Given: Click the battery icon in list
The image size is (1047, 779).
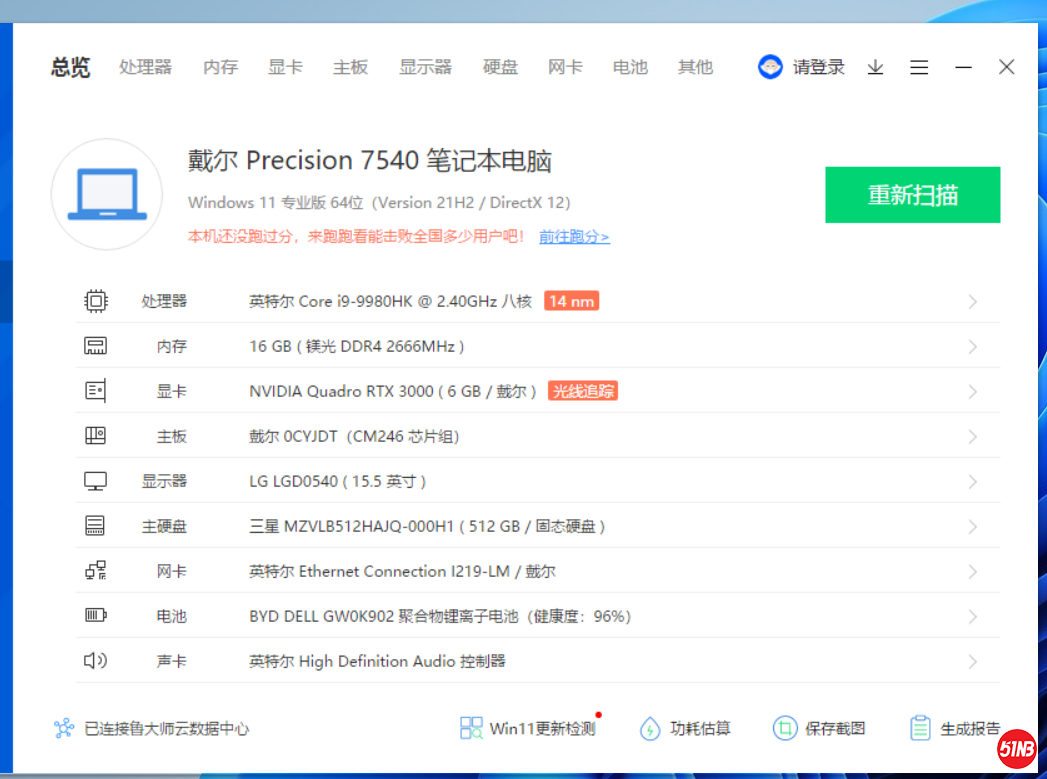Looking at the screenshot, I should click(x=95, y=616).
